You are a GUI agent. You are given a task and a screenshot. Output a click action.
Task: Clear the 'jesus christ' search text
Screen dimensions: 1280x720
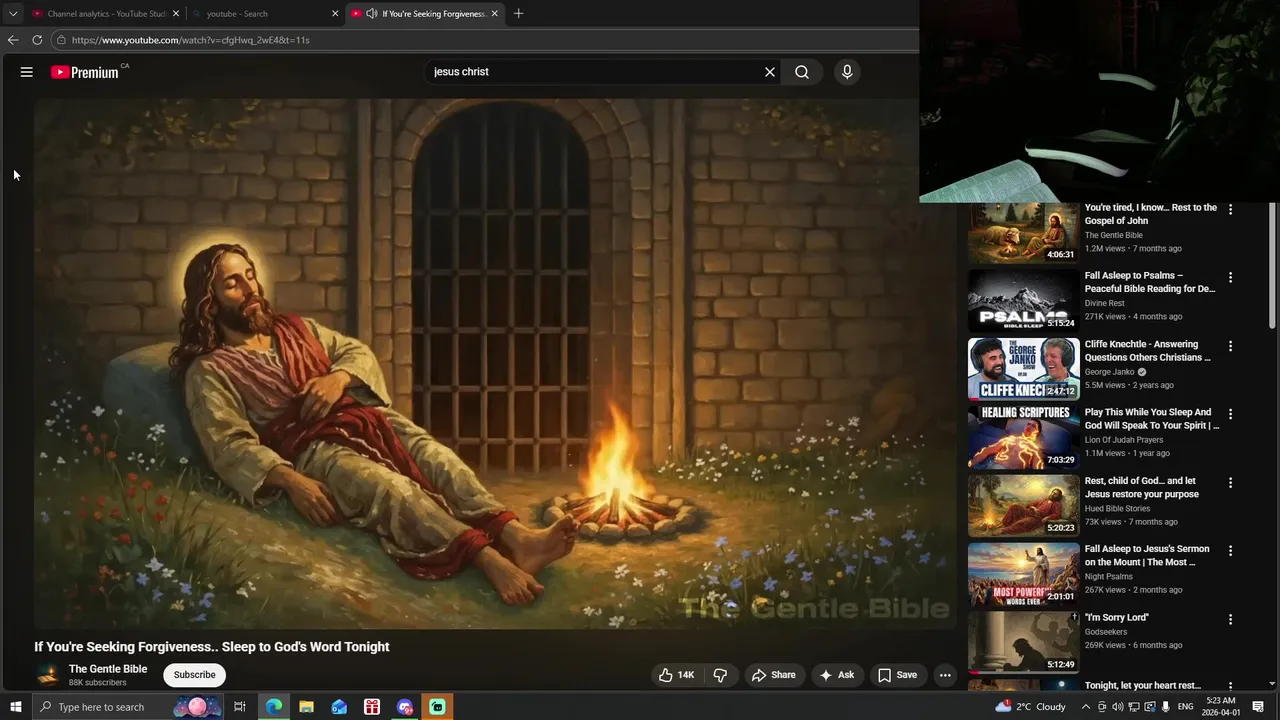pos(770,72)
